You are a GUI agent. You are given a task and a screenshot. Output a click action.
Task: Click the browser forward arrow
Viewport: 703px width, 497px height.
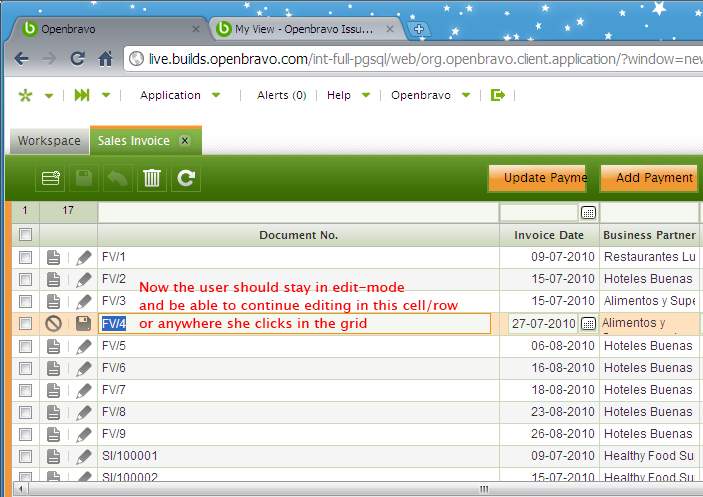(49, 59)
